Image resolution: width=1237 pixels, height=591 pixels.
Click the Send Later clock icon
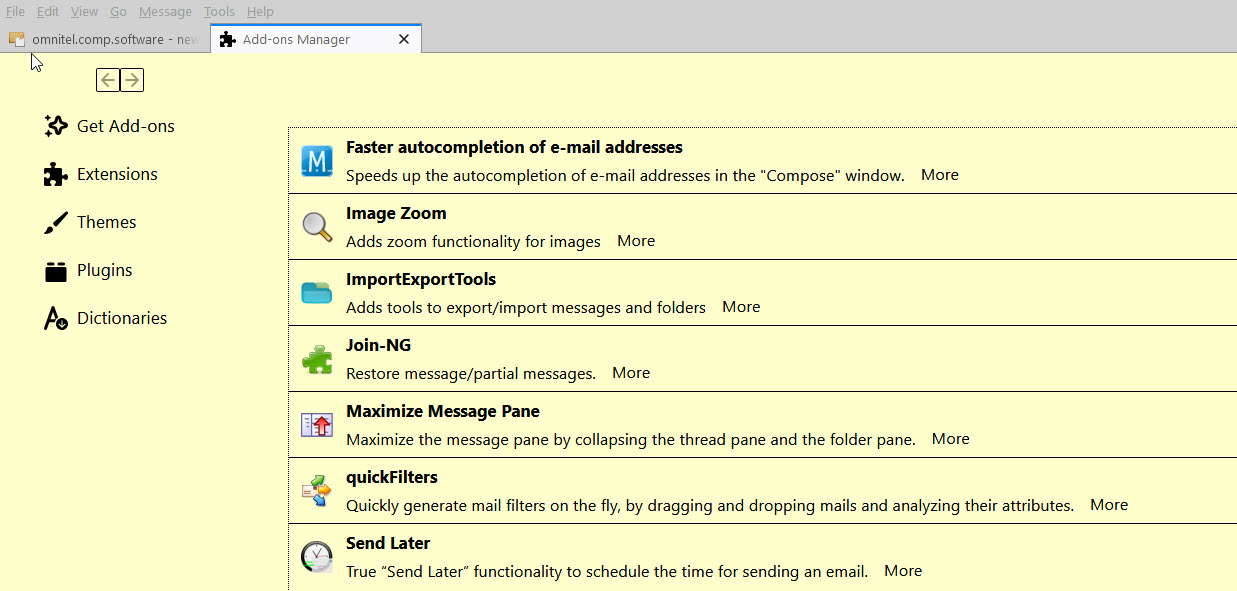click(x=317, y=557)
